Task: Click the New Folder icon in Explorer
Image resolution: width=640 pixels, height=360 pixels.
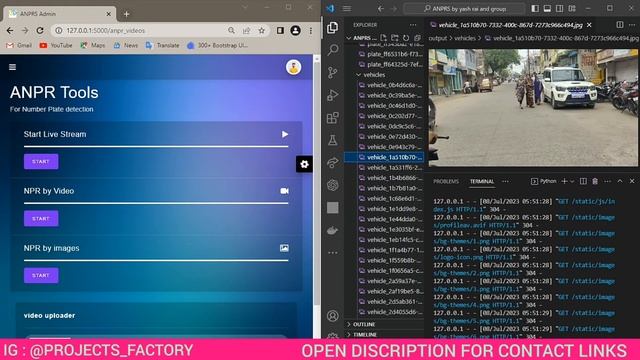Action: pos(395,38)
